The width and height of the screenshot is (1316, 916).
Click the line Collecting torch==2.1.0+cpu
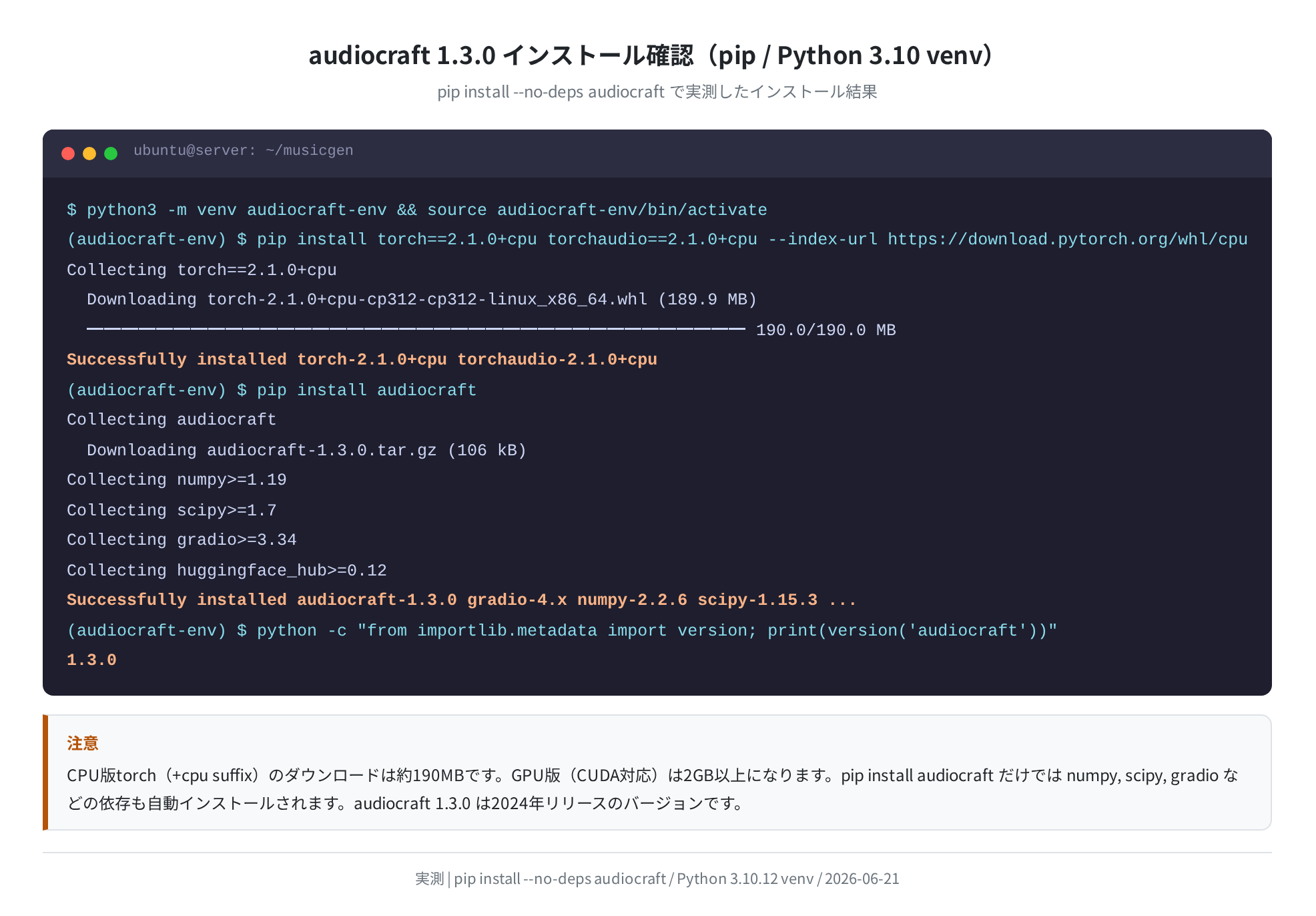[x=202, y=270]
